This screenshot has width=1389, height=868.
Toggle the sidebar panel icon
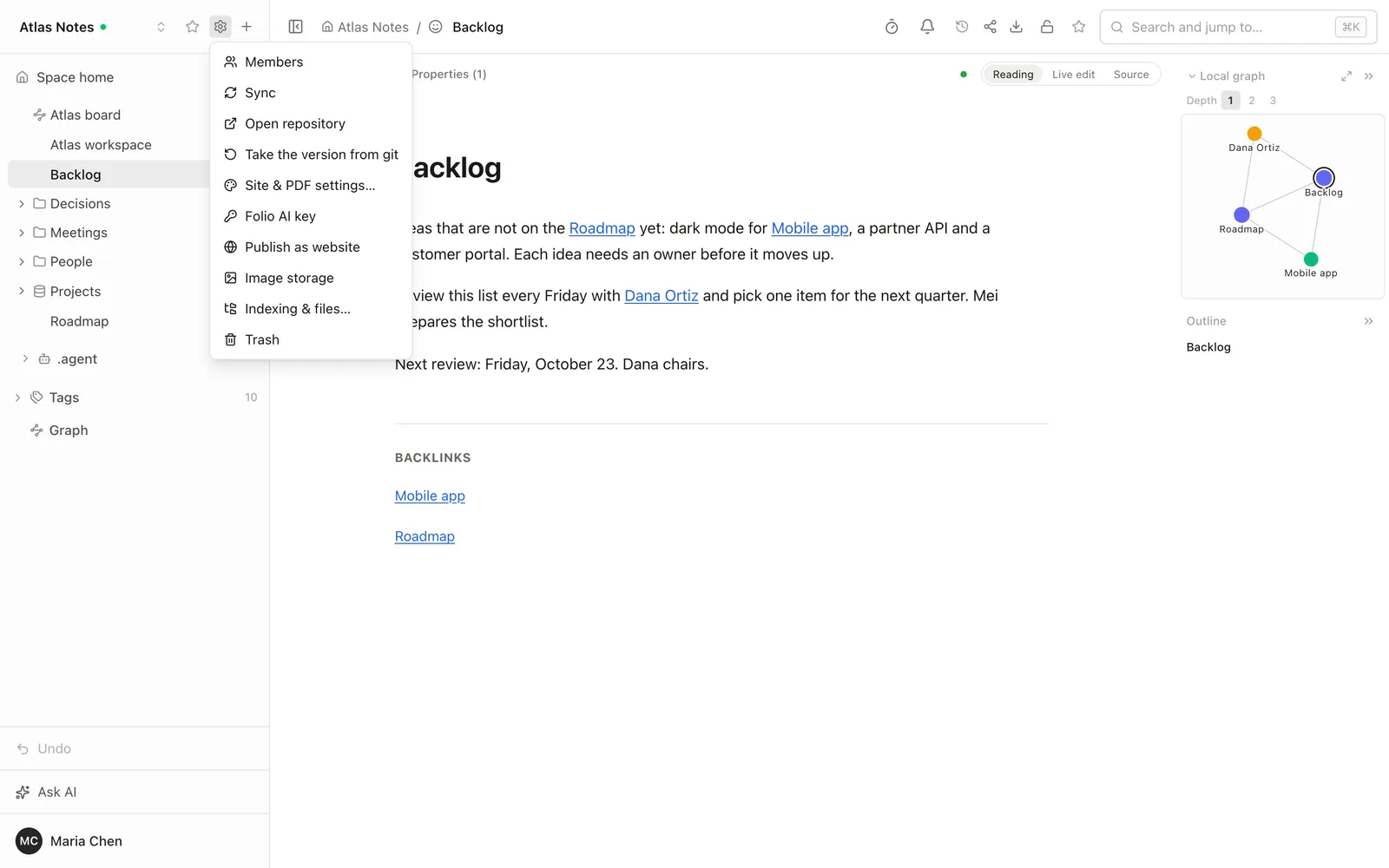pyautogui.click(x=295, y=27)
